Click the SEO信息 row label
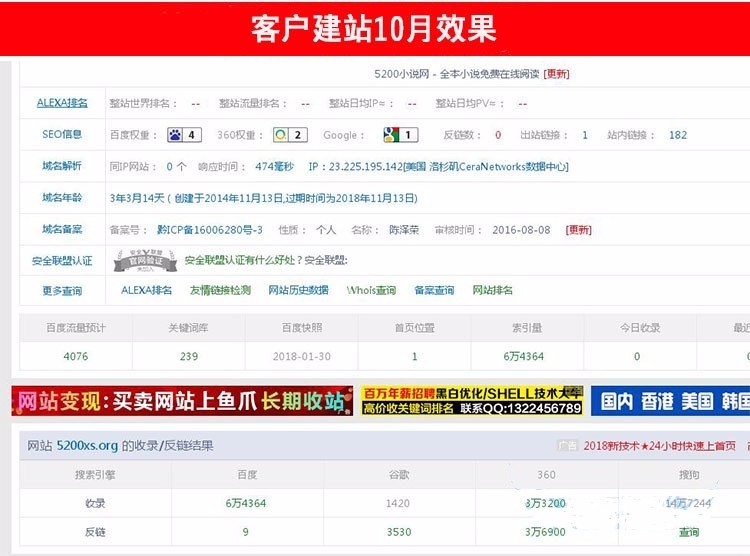The width and height of the screenshot is (750, 556). (62, 134)
